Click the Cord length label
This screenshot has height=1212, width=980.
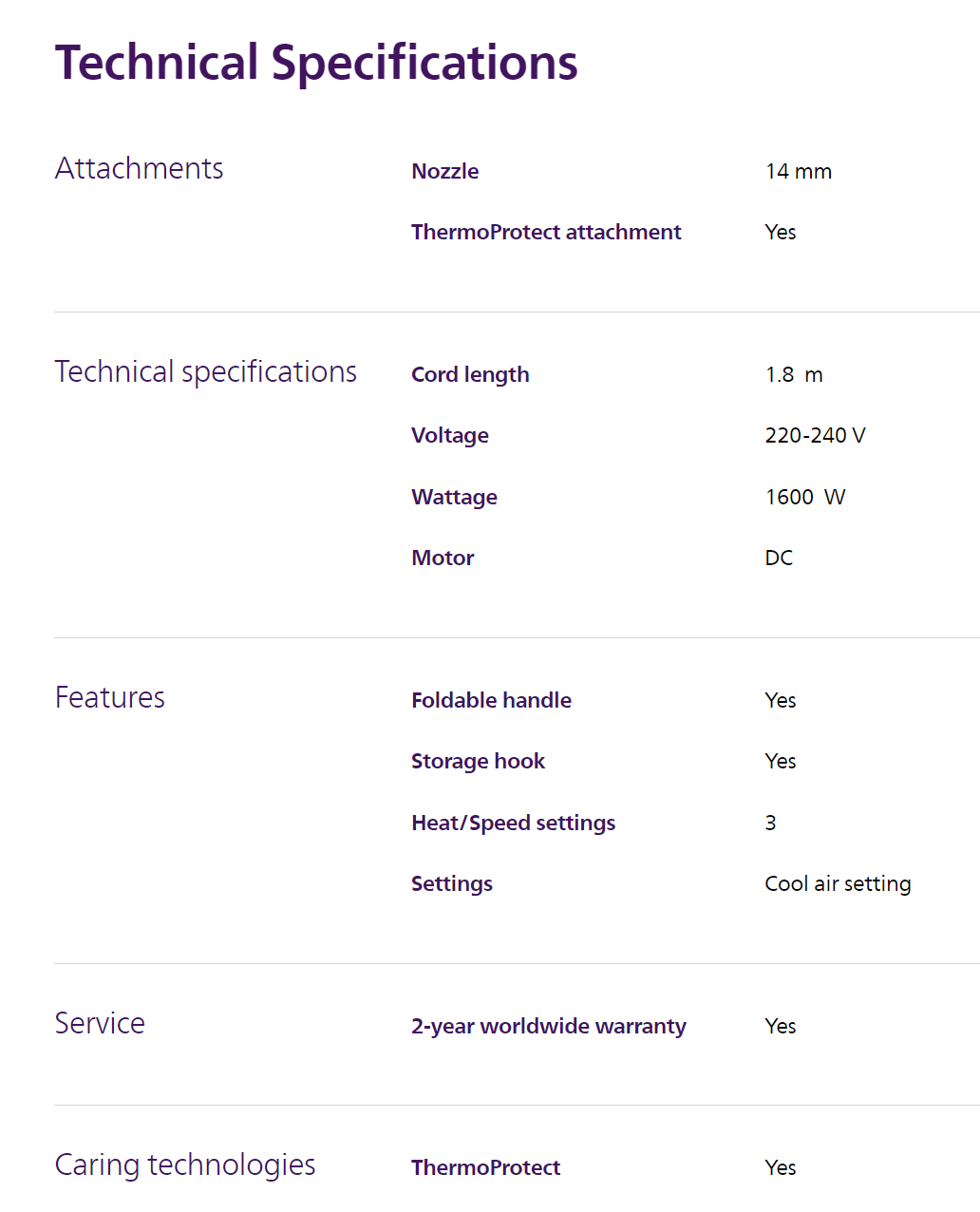[x=470, y=374]
